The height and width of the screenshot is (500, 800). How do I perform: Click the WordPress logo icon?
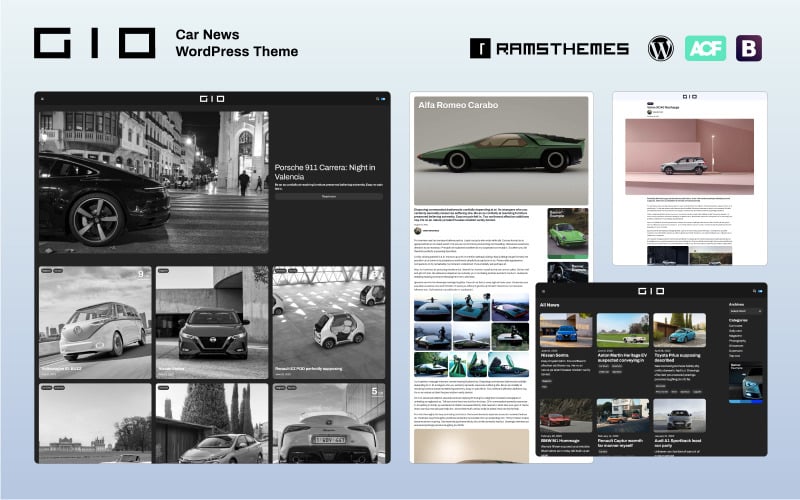click(661, 47)
